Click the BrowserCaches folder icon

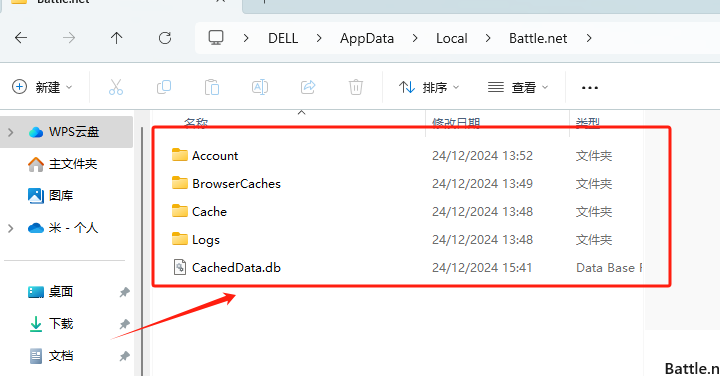pyautogui.click(x=180, y=183)
